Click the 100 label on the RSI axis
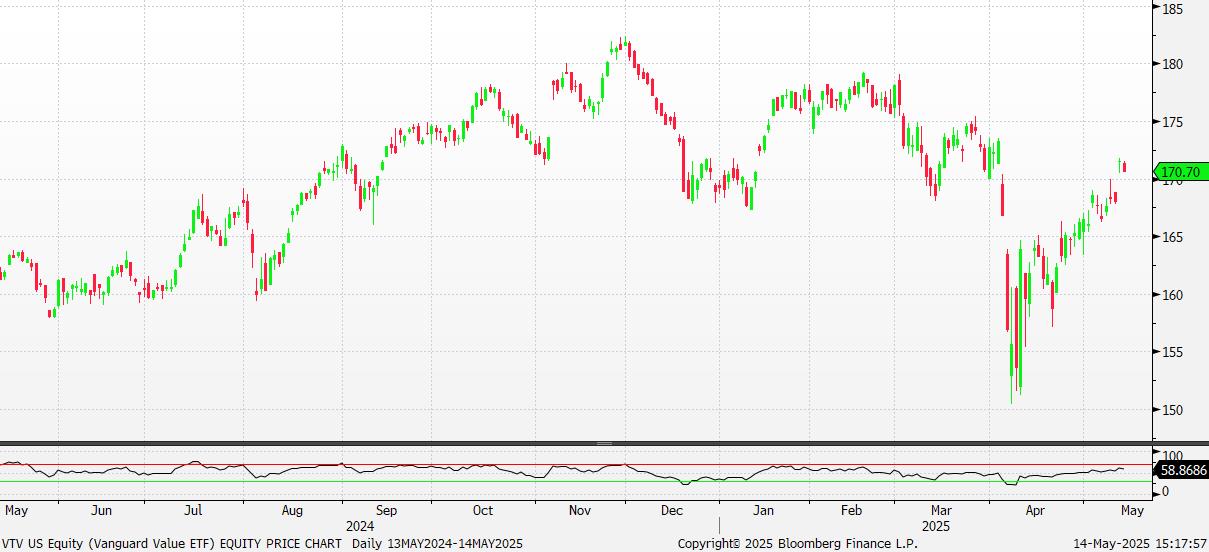Viewport: 1209px width, 552px height. (1171, 455)
